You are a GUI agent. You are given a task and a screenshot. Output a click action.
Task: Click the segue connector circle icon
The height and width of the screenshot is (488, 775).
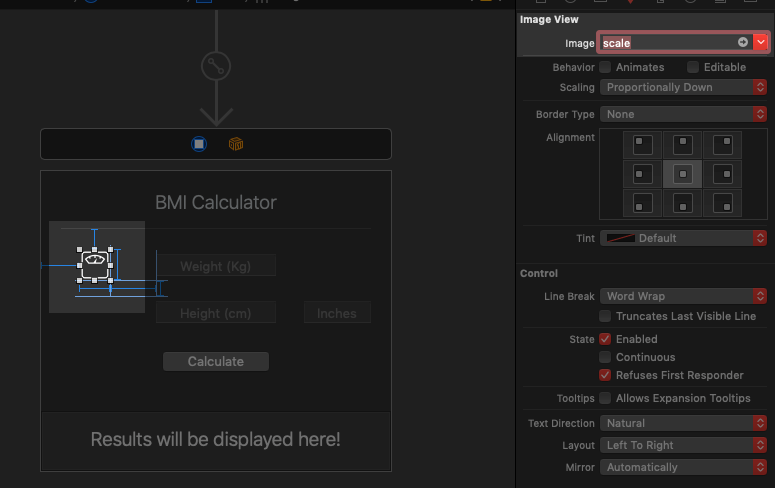(215, 66)
